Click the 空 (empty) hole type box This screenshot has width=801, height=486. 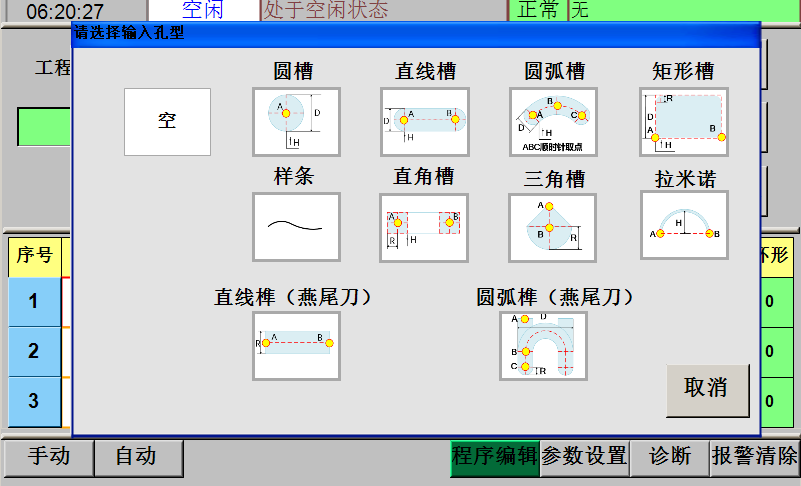pyautogui.click(x=167, y=122)
